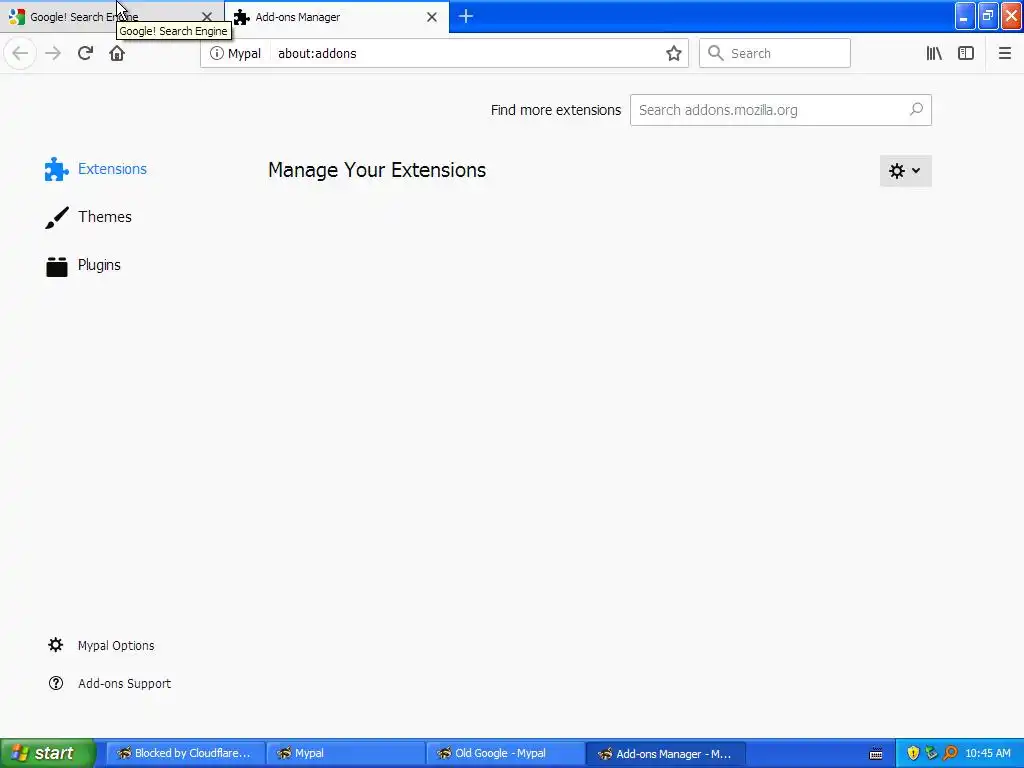
Task: Bookmark this page with the star
Action: (673, 54)
